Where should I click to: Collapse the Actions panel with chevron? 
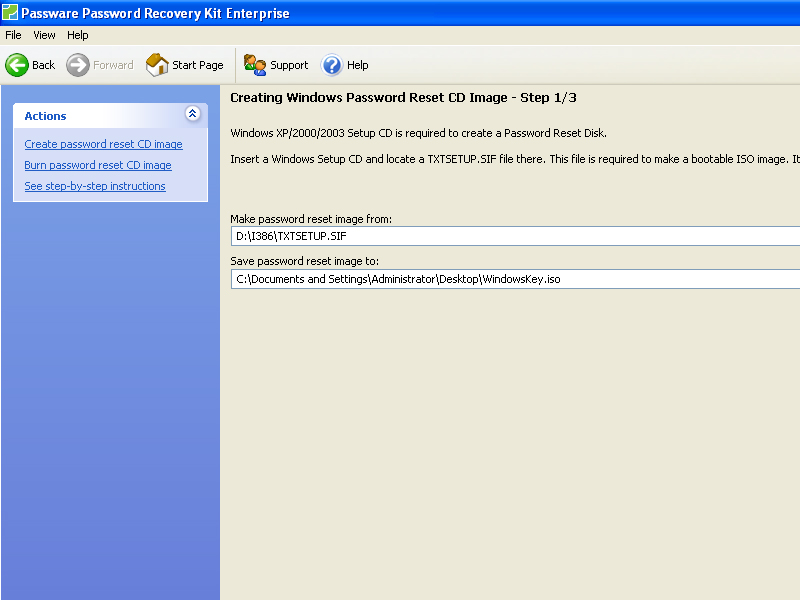click(x=193, y=115)
